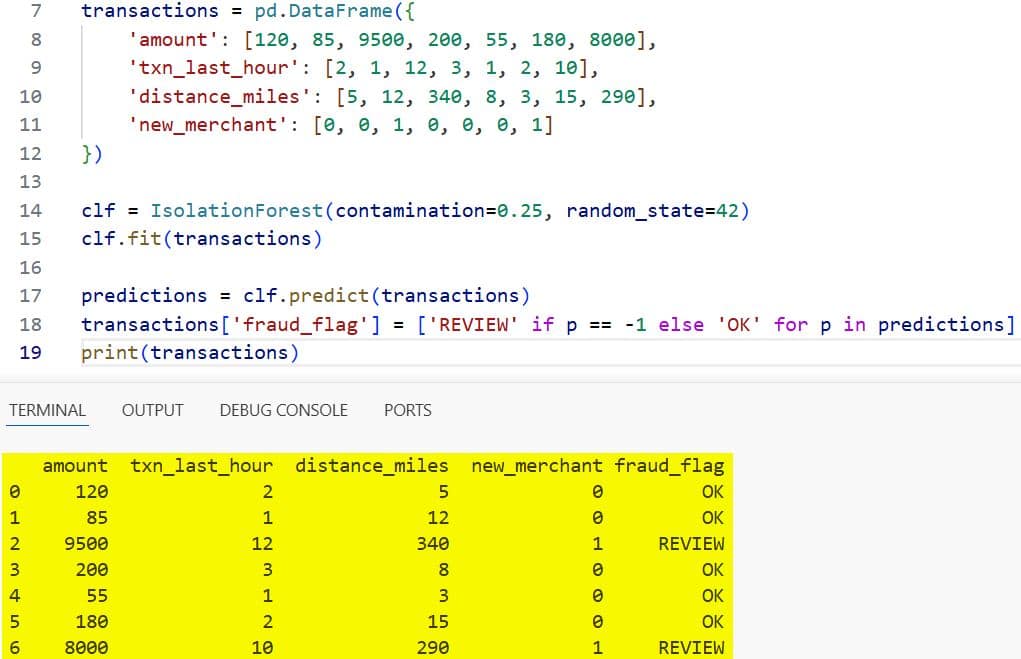Click the 'distance_miles' key on line 10
The width and height of the screenshot is (1021, 659).
tap(219, 96)
